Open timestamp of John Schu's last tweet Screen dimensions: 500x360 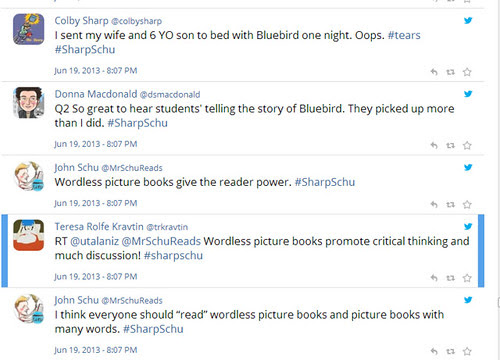pos(96,350)
